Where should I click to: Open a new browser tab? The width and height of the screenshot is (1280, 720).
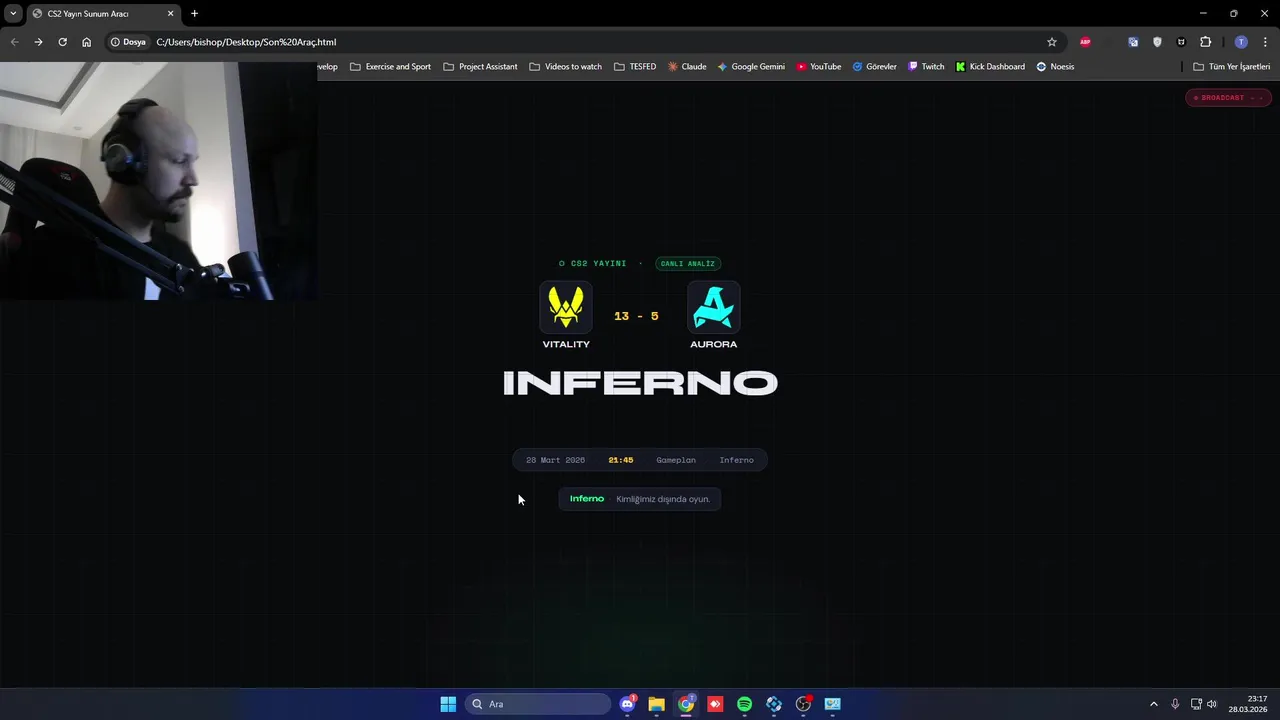[194, 13]
